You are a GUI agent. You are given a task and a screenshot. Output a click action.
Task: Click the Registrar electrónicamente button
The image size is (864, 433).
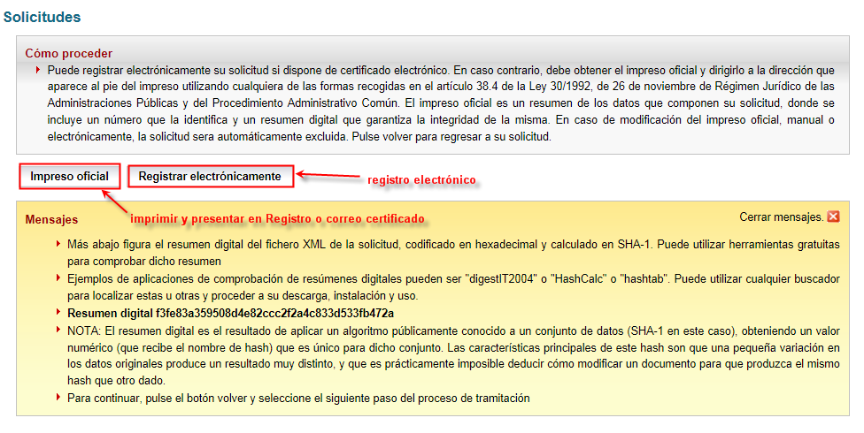210,176
